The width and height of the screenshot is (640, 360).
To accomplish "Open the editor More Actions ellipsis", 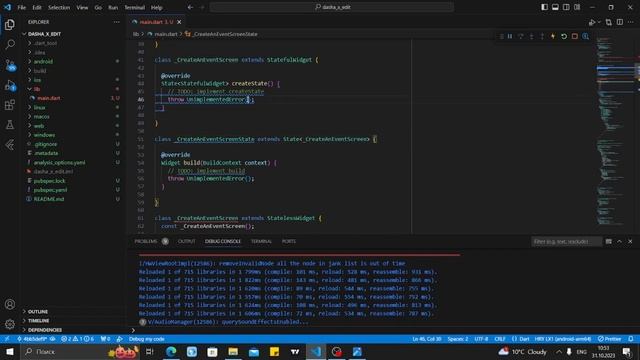I will 631,22.
